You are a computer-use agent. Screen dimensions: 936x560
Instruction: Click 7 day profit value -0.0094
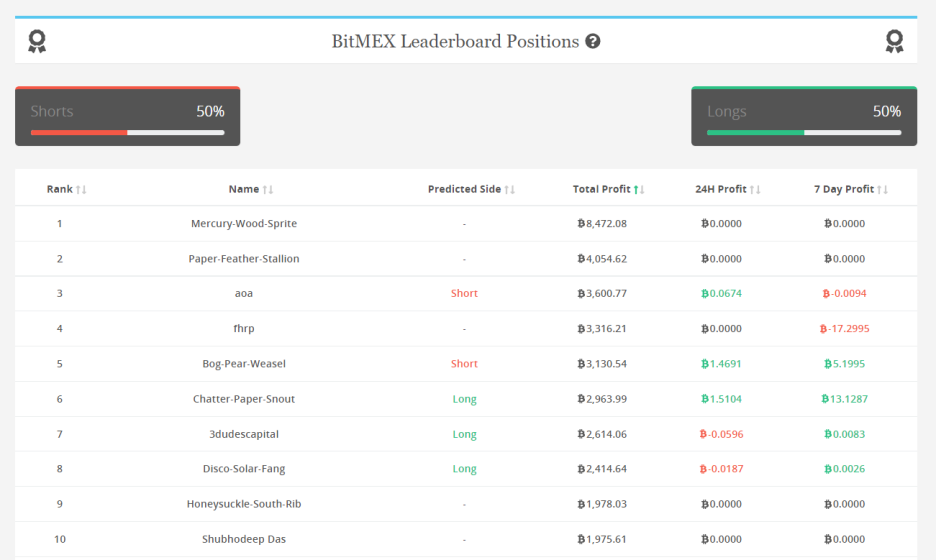pos(844,293)
